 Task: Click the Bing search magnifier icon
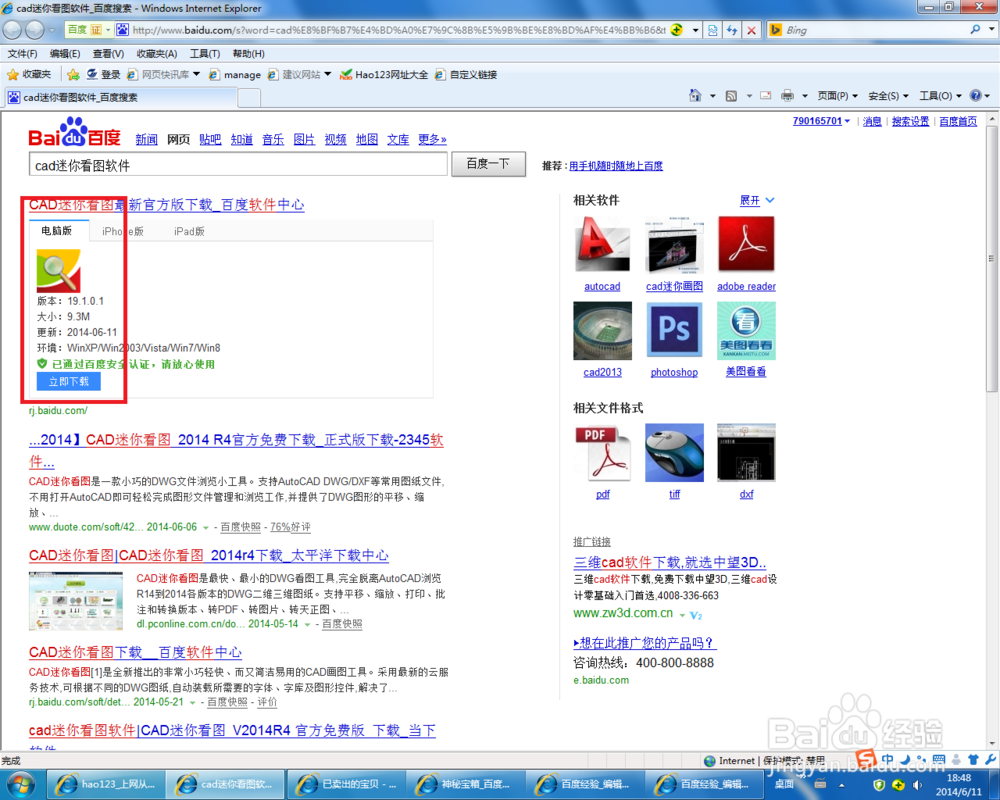coord(974,29)
